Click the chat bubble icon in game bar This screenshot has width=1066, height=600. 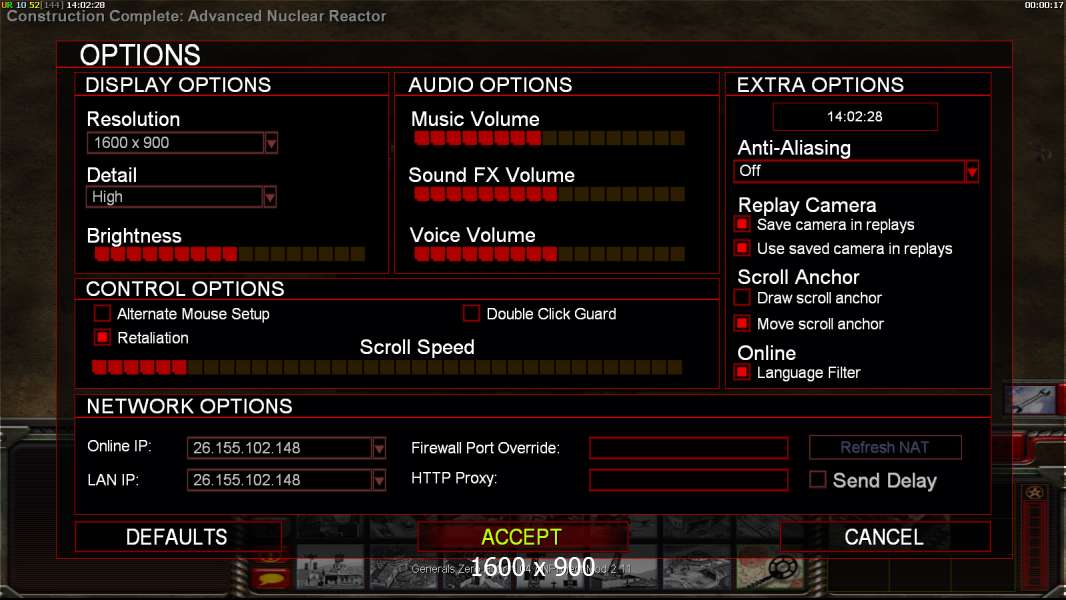(271, 578)
